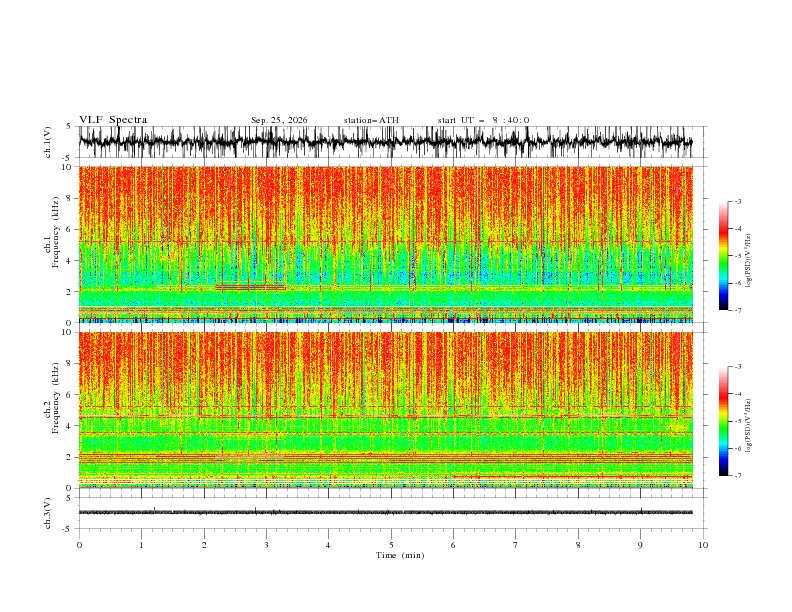This screenshot has height=612, width=792.
Task: Click the 'VLF Spectra' plot title
Action: pos(113,120)
